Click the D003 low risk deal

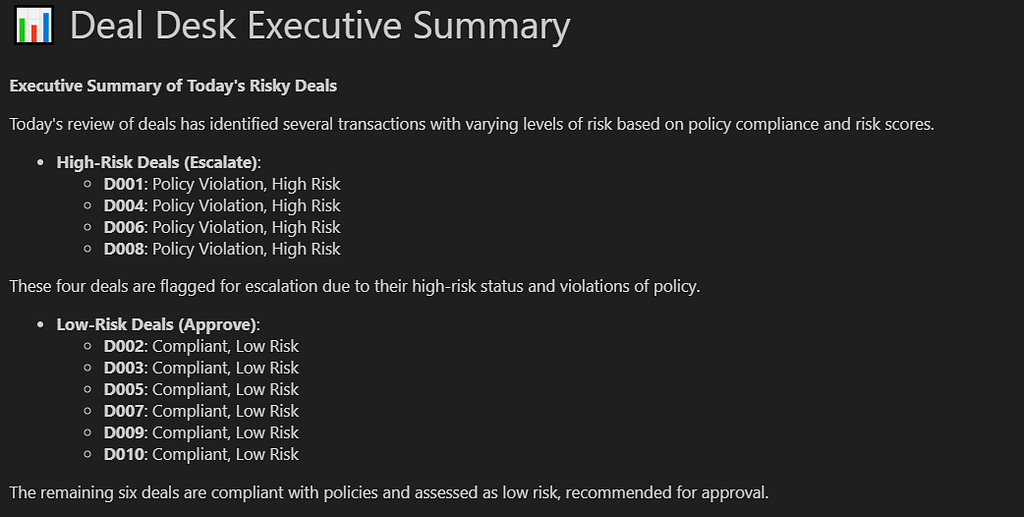coord(201,368)
